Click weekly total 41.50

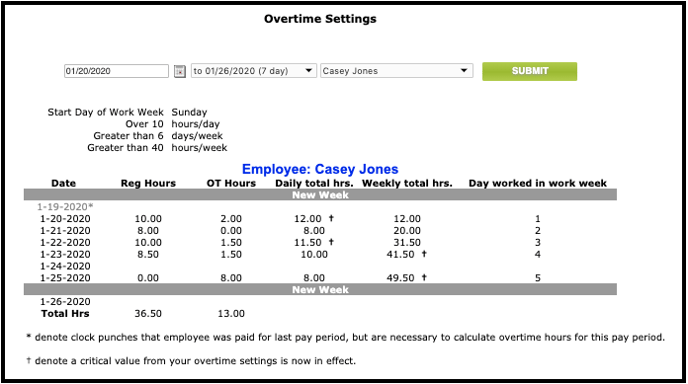point(401,254)
